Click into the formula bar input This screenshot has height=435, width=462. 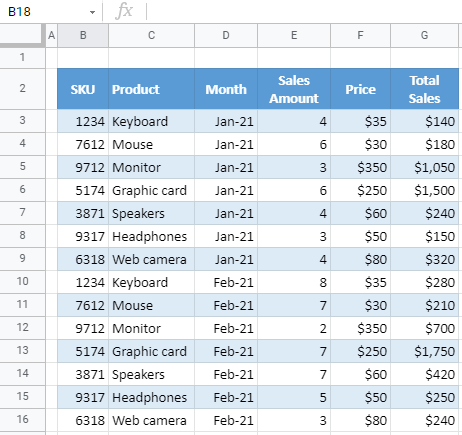(304, 12)
